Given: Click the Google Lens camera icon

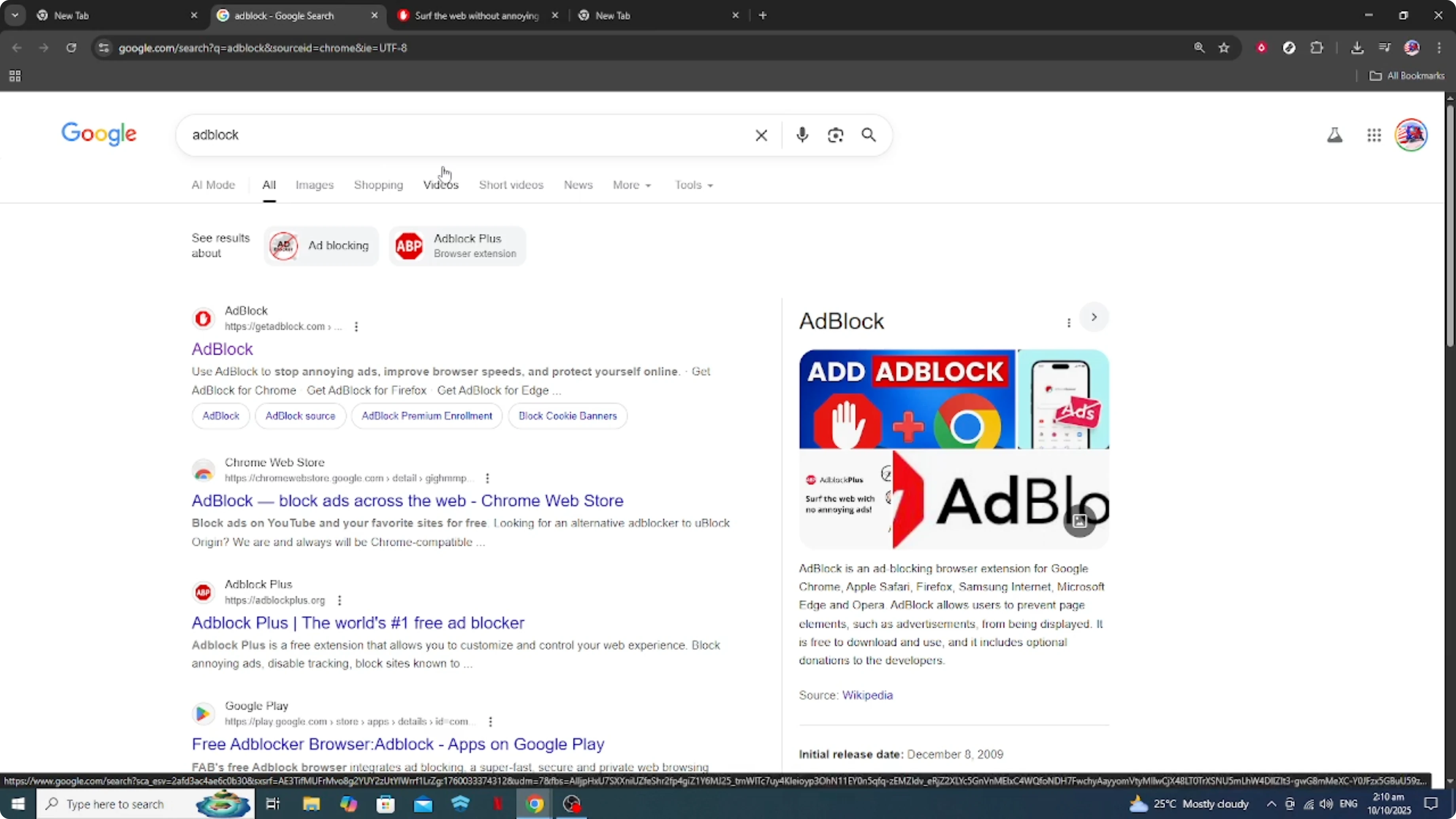Looking at the screenshot, I should coord(835,135).
